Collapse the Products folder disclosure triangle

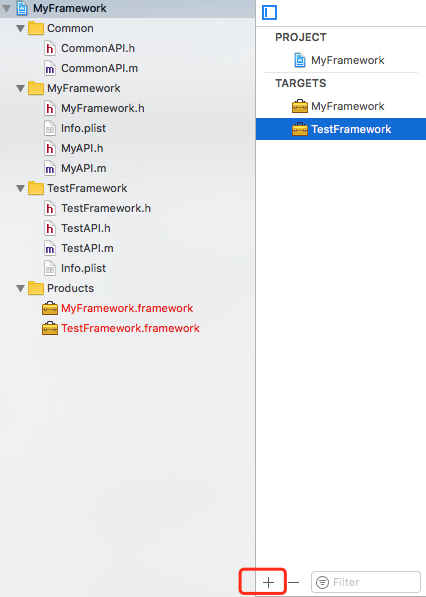(21, 288)
